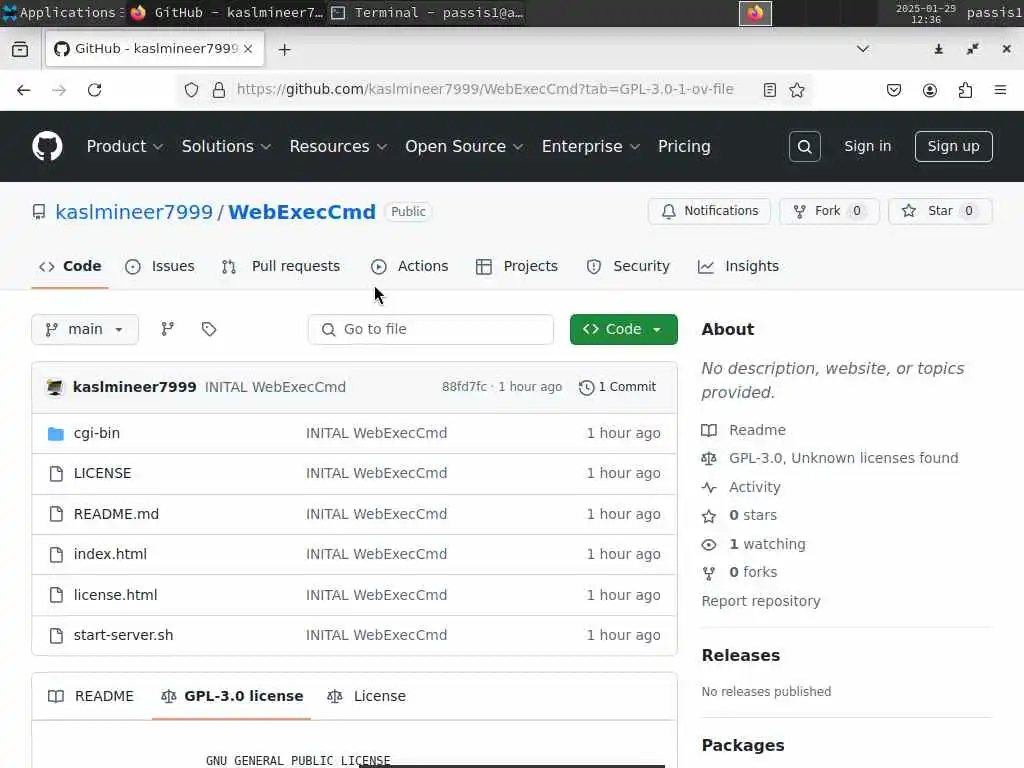Viewport: 1024px width, 768px height.
Task: View tags using the tag icon
Action: (x=209, y=329)
